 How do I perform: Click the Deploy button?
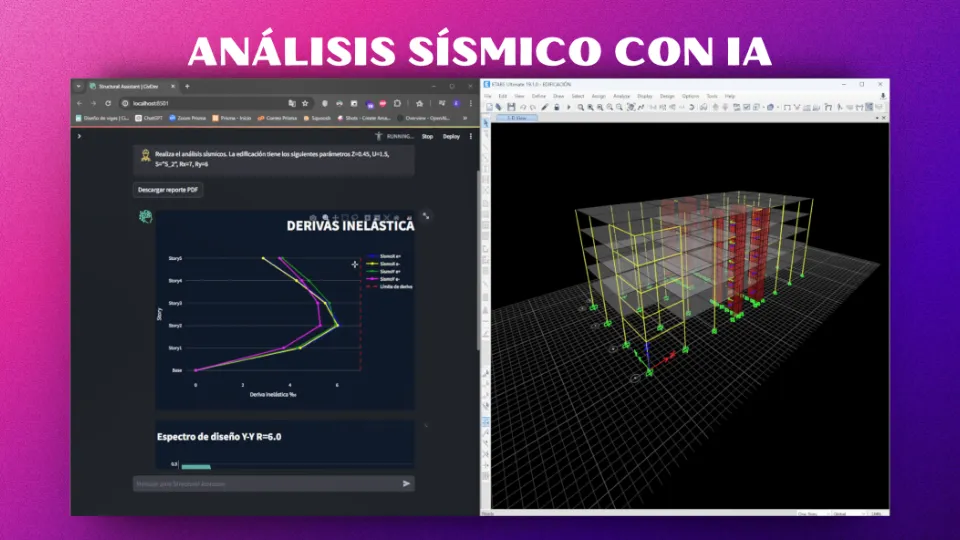[x=451, y=137]
